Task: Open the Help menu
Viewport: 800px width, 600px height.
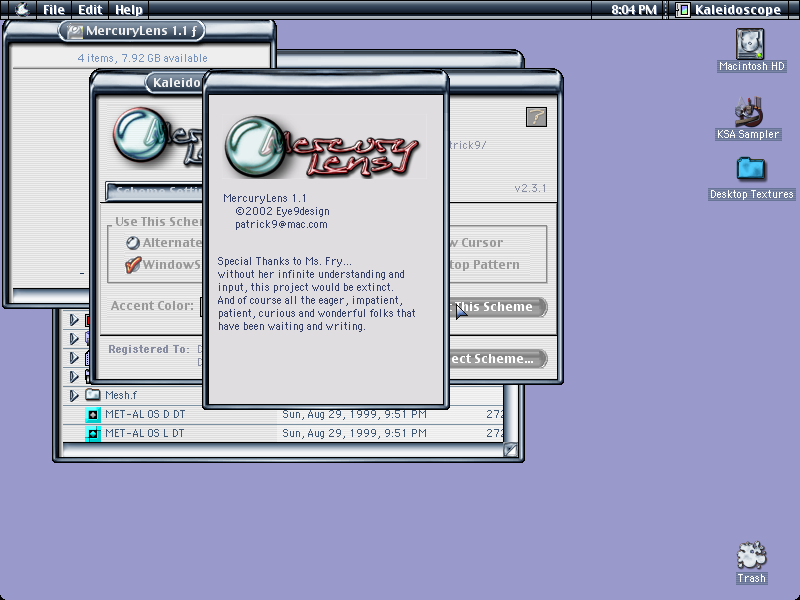Action: [129, 10]
